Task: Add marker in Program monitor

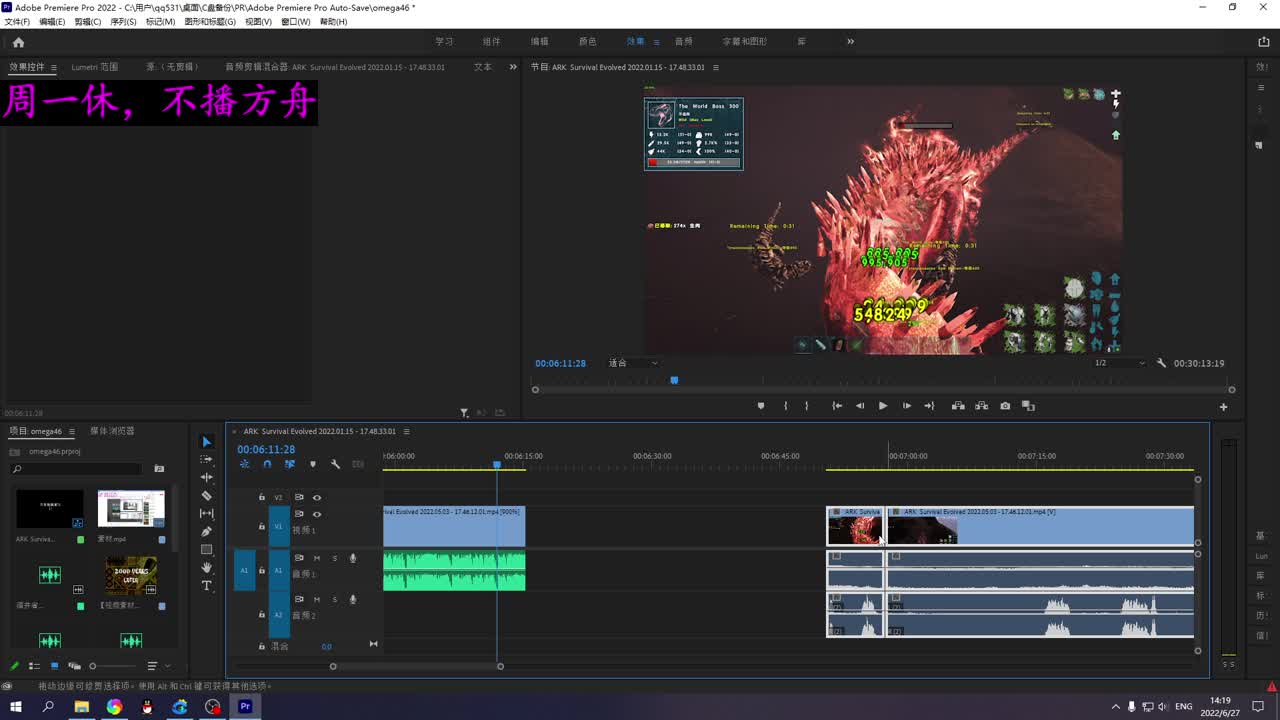Action: point(761,406)
